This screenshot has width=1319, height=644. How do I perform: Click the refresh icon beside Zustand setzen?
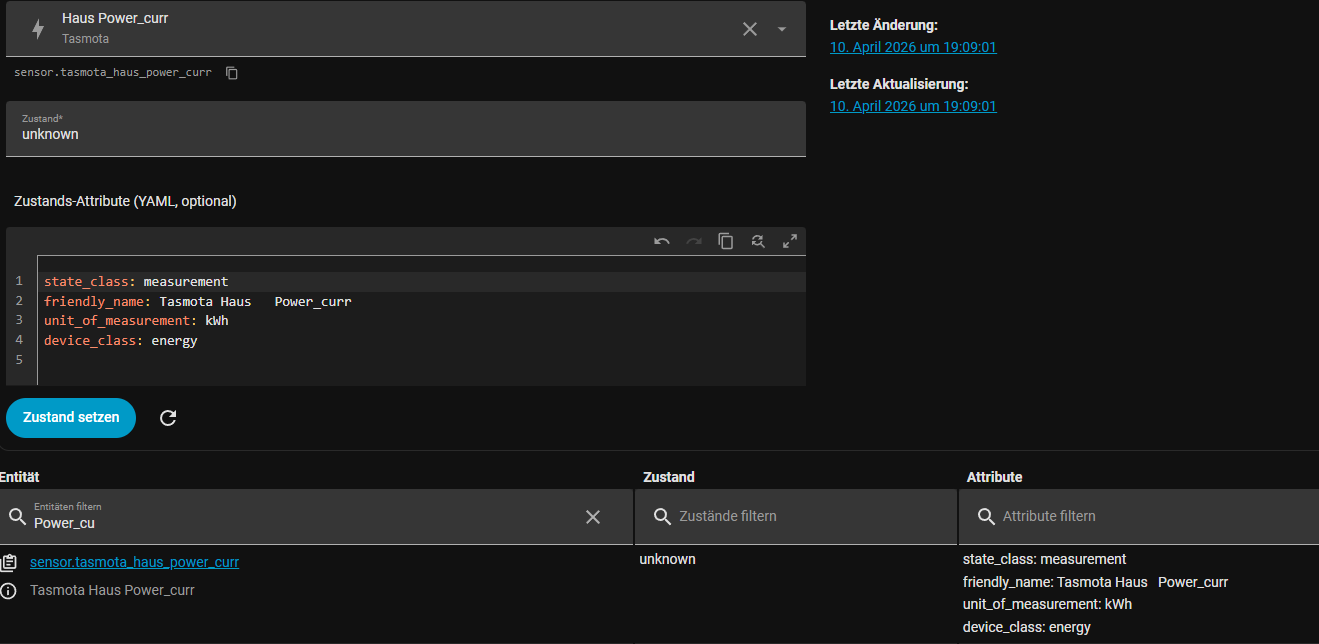point(168,418)
